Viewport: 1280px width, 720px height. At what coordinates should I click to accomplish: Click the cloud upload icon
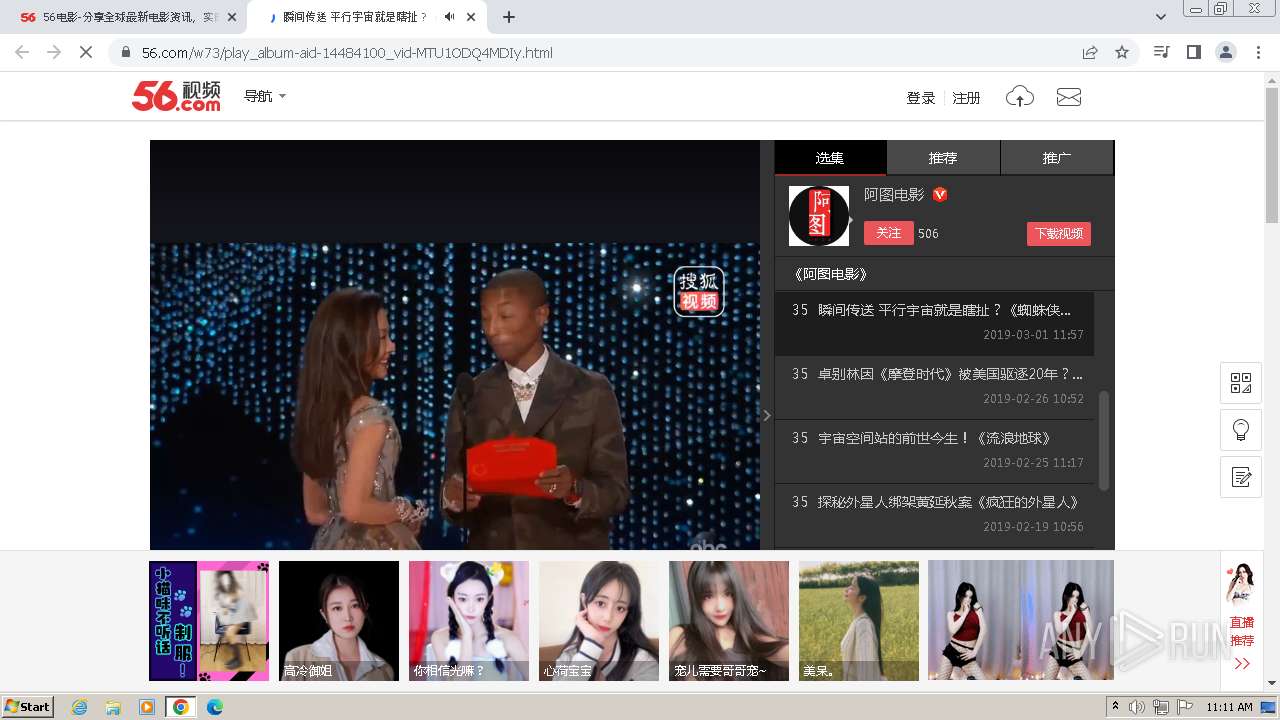(1019, 97)
